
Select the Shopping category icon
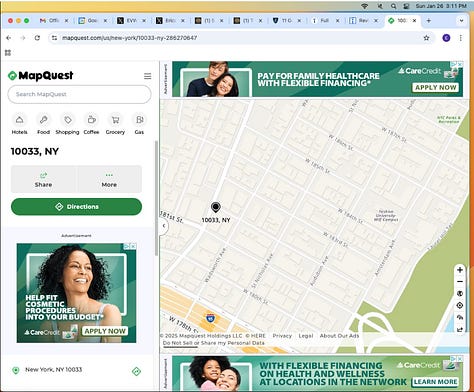point(68,120)
